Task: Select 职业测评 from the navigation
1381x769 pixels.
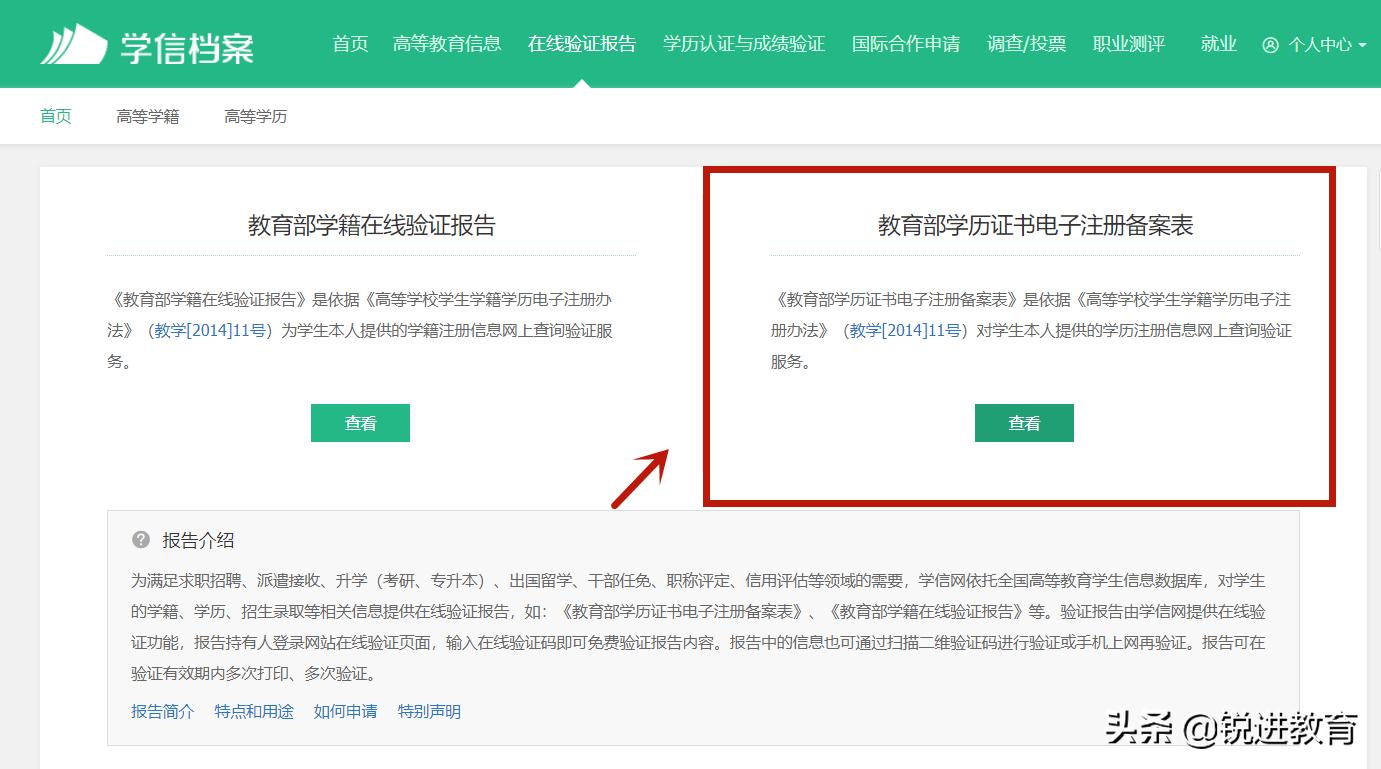Action: point(1129,44)
